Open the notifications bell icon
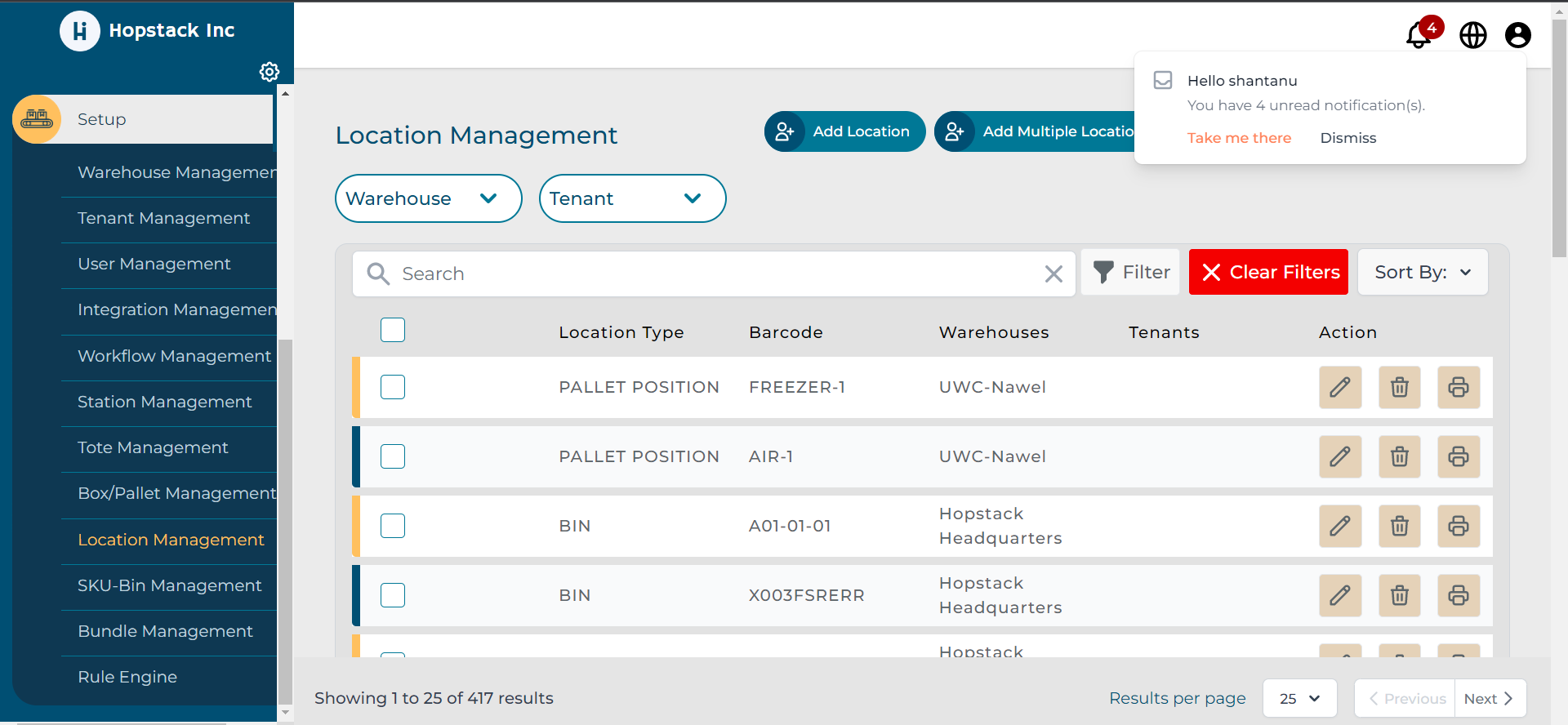This screenshot has height=725, width=1568. point(1419,35)
